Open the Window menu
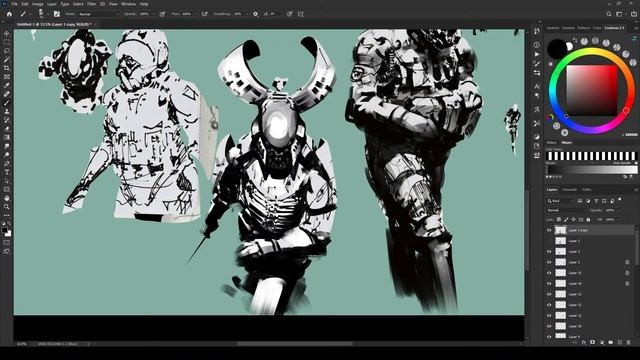Viewport: 640px width, 360px height. pos(128,4)
